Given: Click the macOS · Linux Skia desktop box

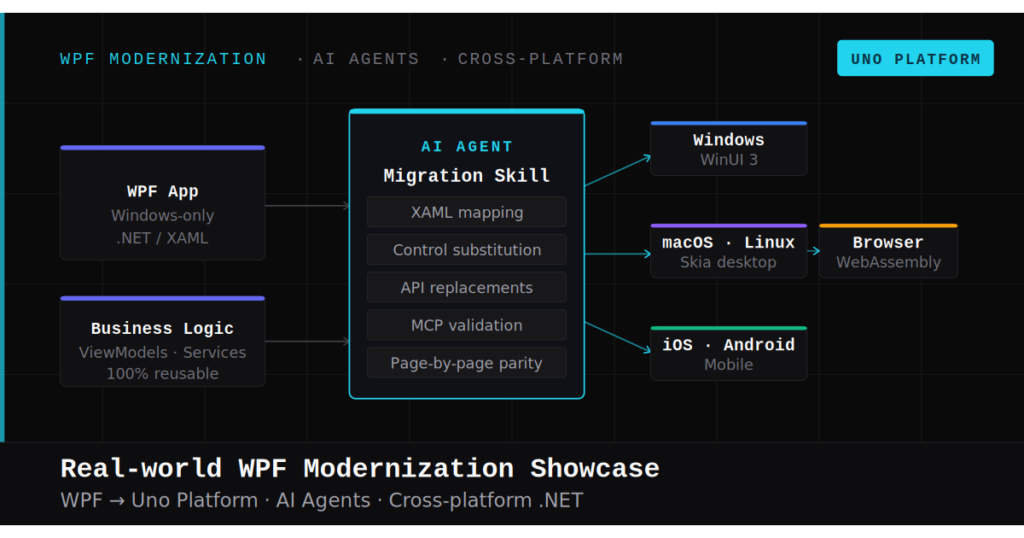Looking at the screenshot, I should 729,251.
